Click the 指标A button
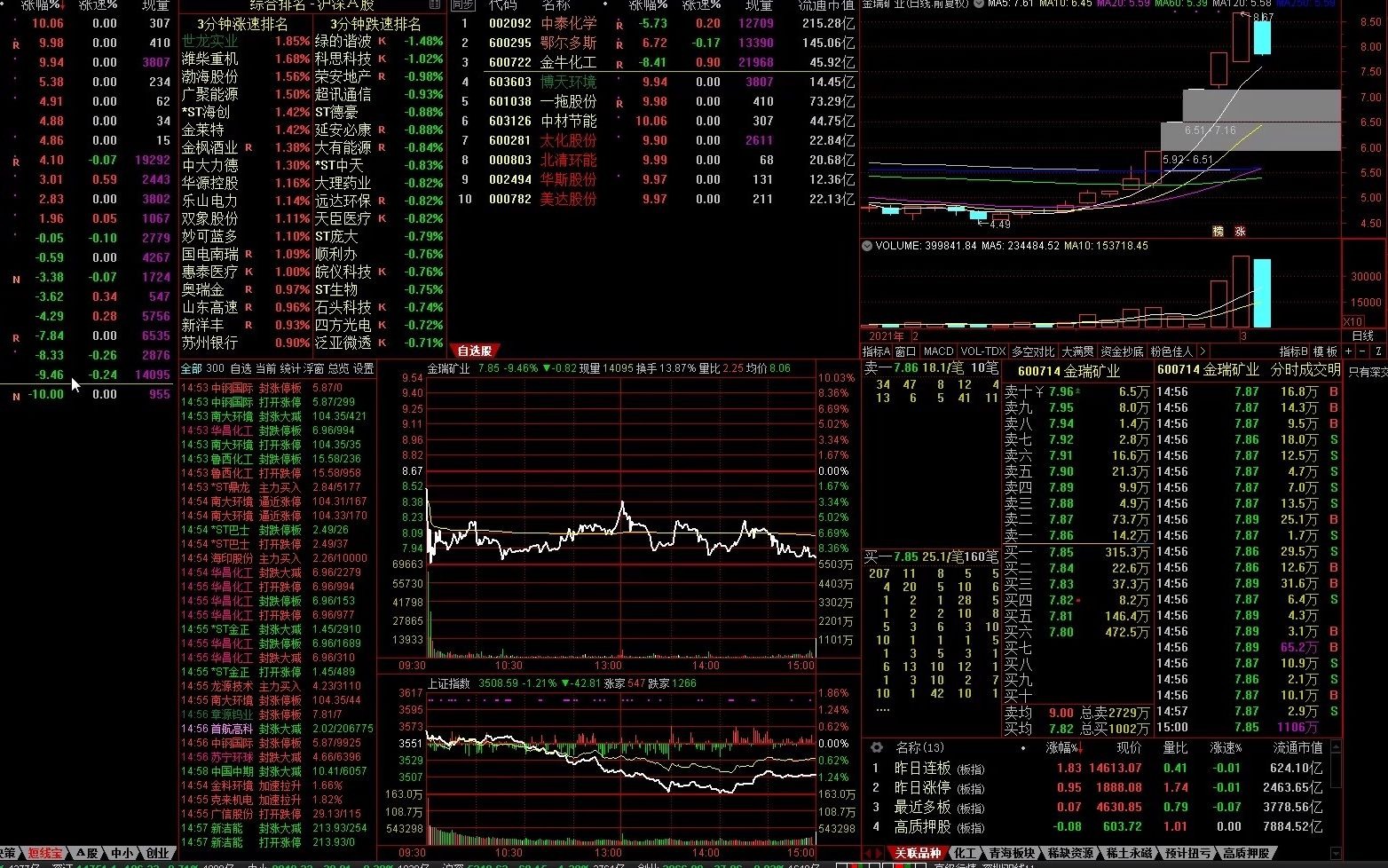 point(877,351)
